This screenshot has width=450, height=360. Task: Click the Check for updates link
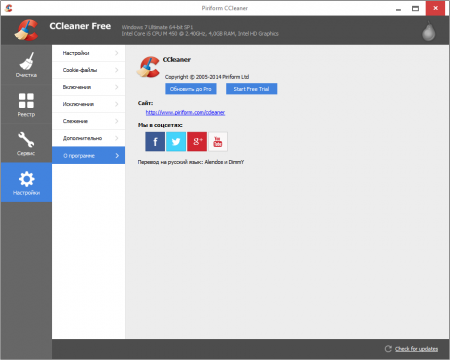pyautogui.click(x=416, y=349)
